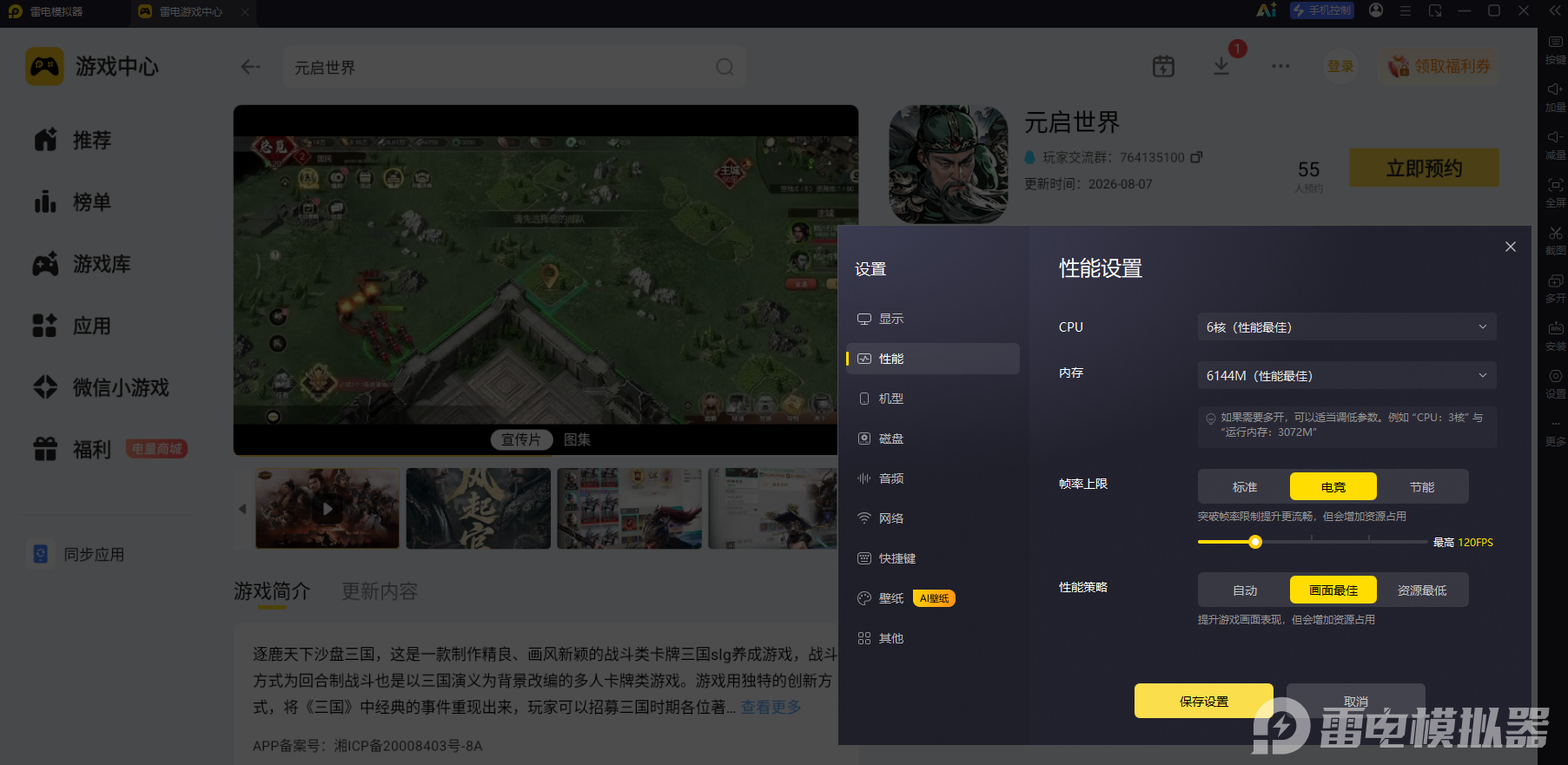The image size is (1568, 765).
Task: Click the search magnifier icon
Action: coord(724,67)
